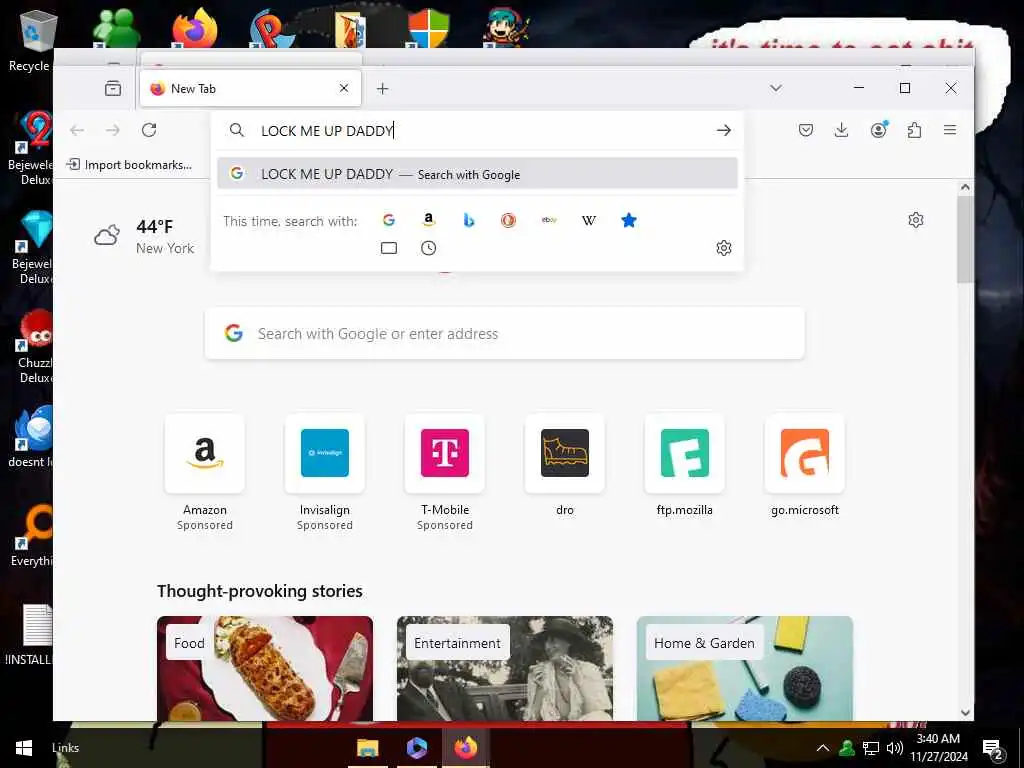Open Windows Start menu

click(x=24, y=748)
